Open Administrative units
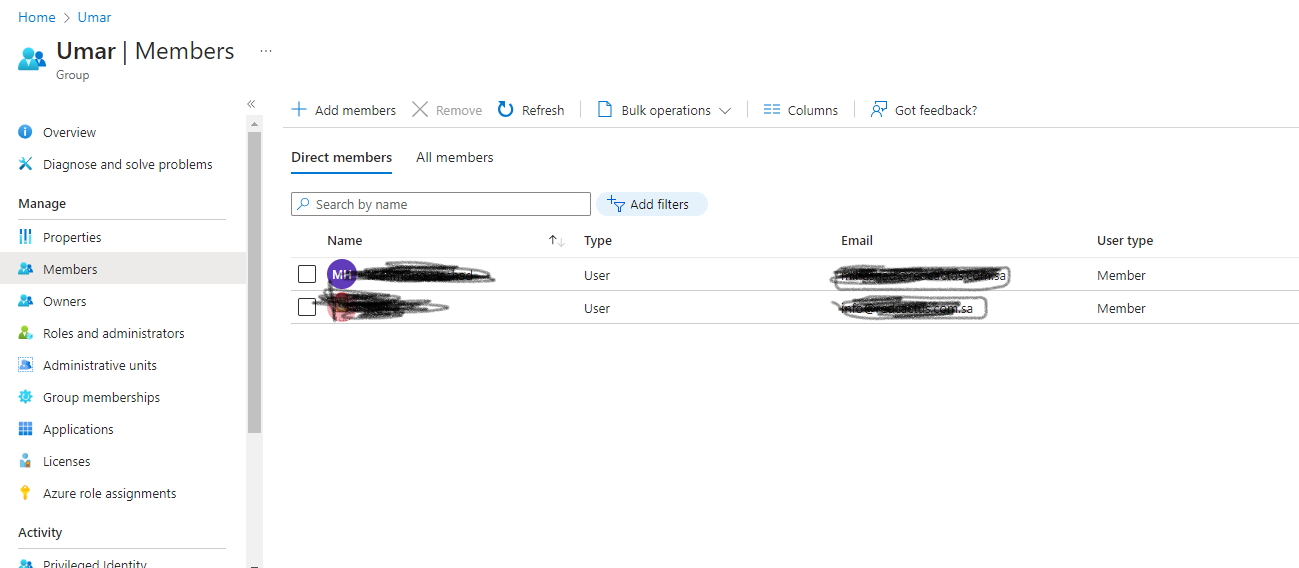1299x568 pixels. pyautogui.click(x=100, y=365)
